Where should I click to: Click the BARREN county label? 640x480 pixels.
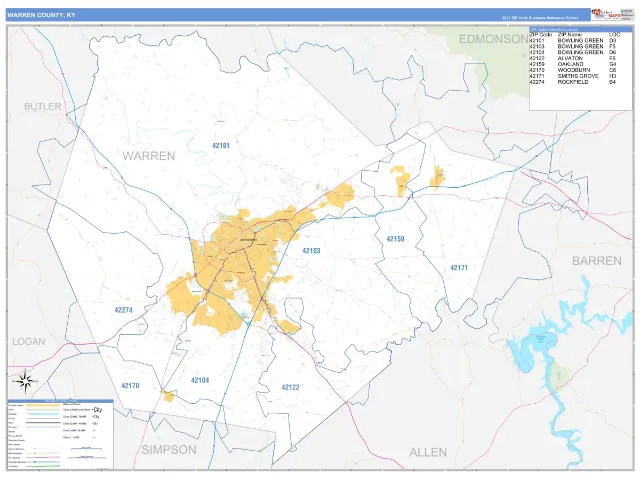[597, 261]
